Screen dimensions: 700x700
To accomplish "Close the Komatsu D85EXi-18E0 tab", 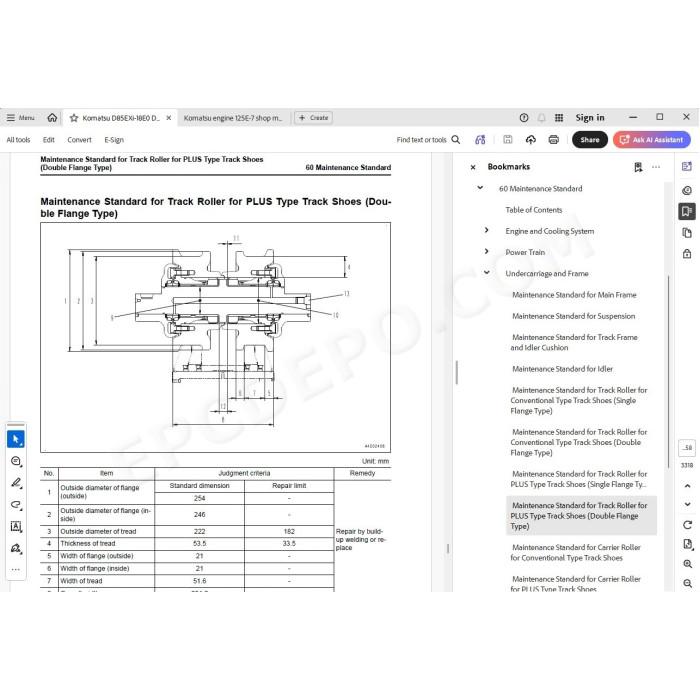I will (169, 118).
